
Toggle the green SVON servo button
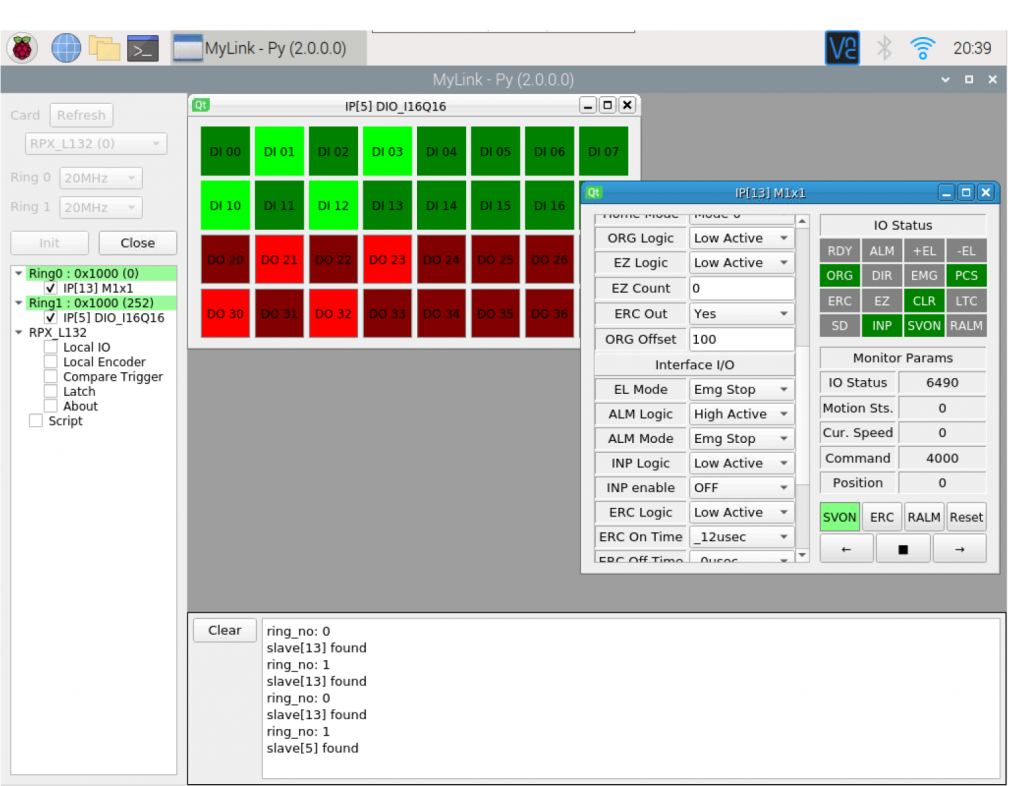[x=839, y=517]
